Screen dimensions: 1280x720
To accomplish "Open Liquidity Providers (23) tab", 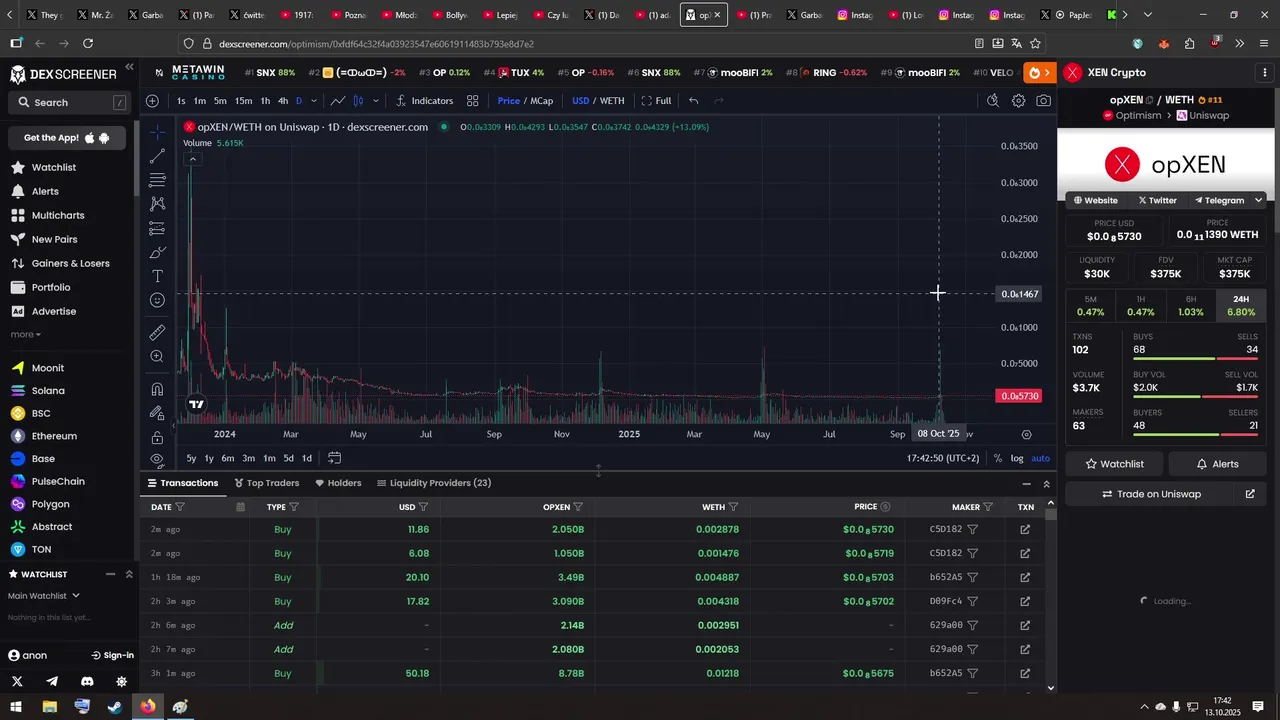I will [434, 483].
